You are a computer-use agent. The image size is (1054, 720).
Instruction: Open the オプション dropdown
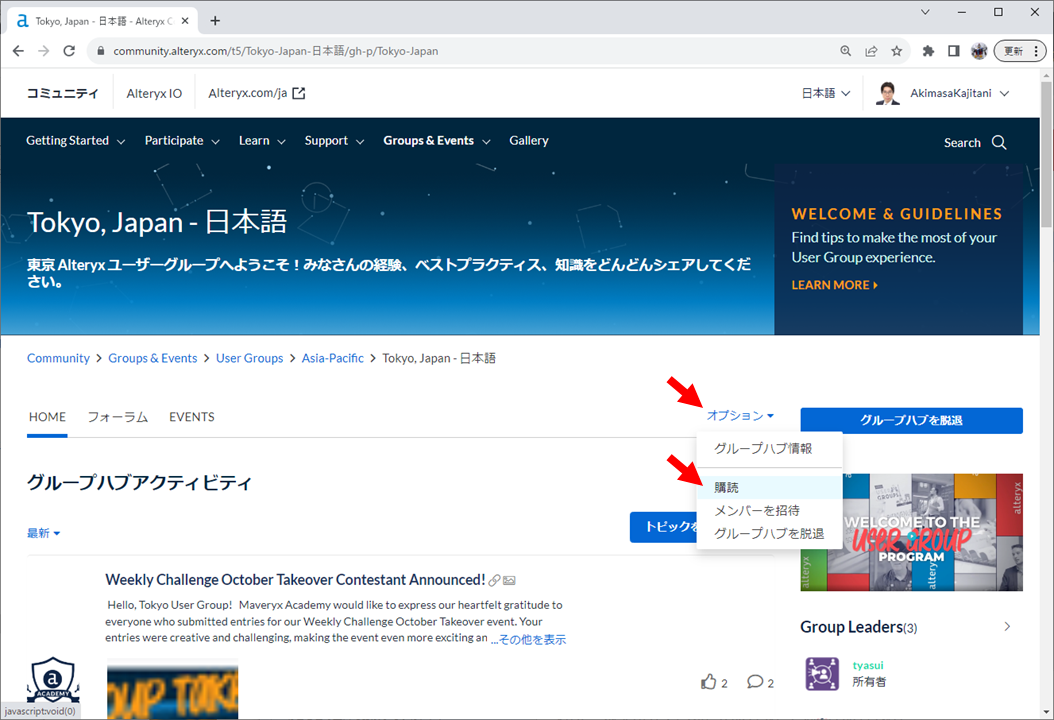pyautogui.click(x=740, y=416)
